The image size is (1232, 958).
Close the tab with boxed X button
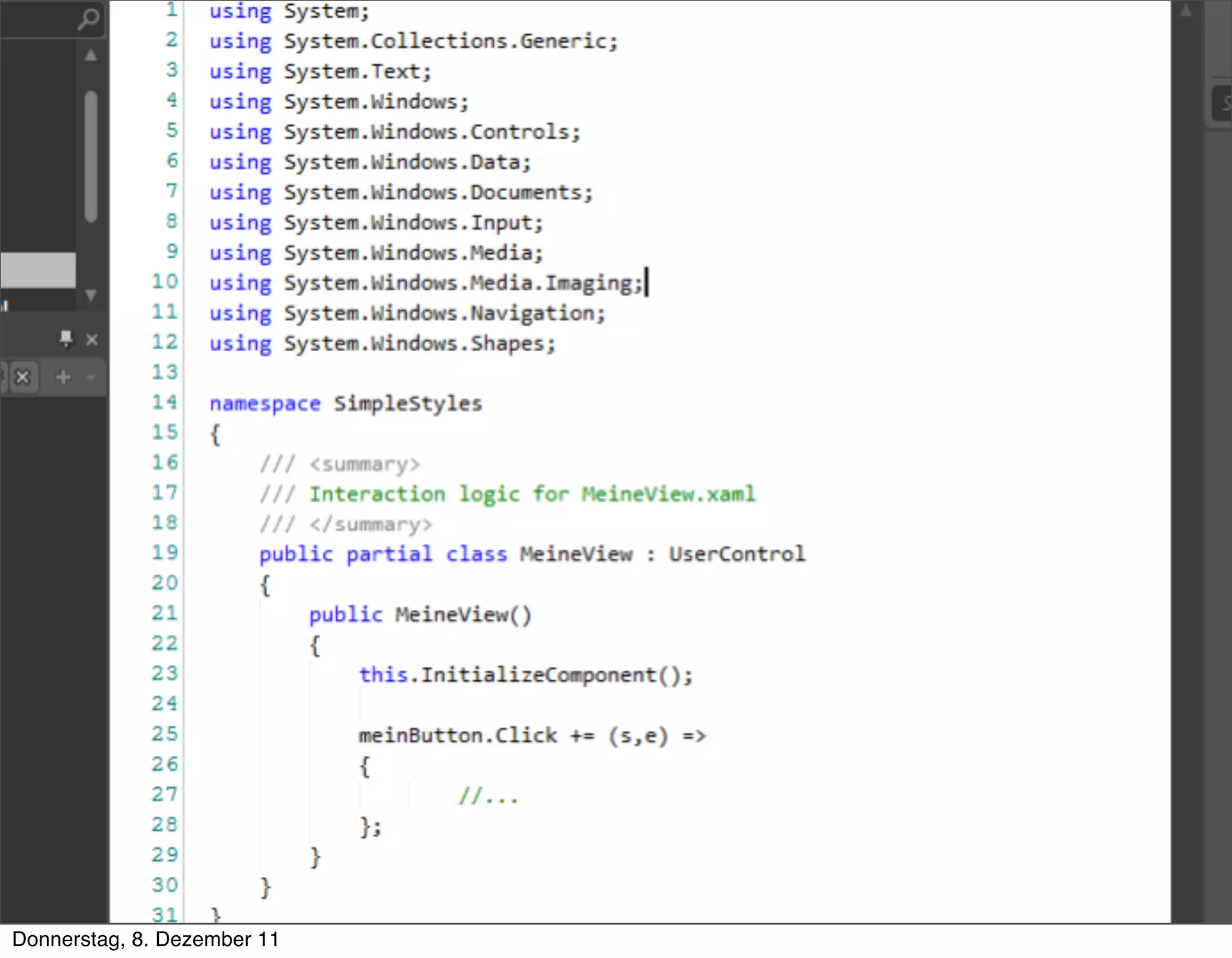(23, 378)
